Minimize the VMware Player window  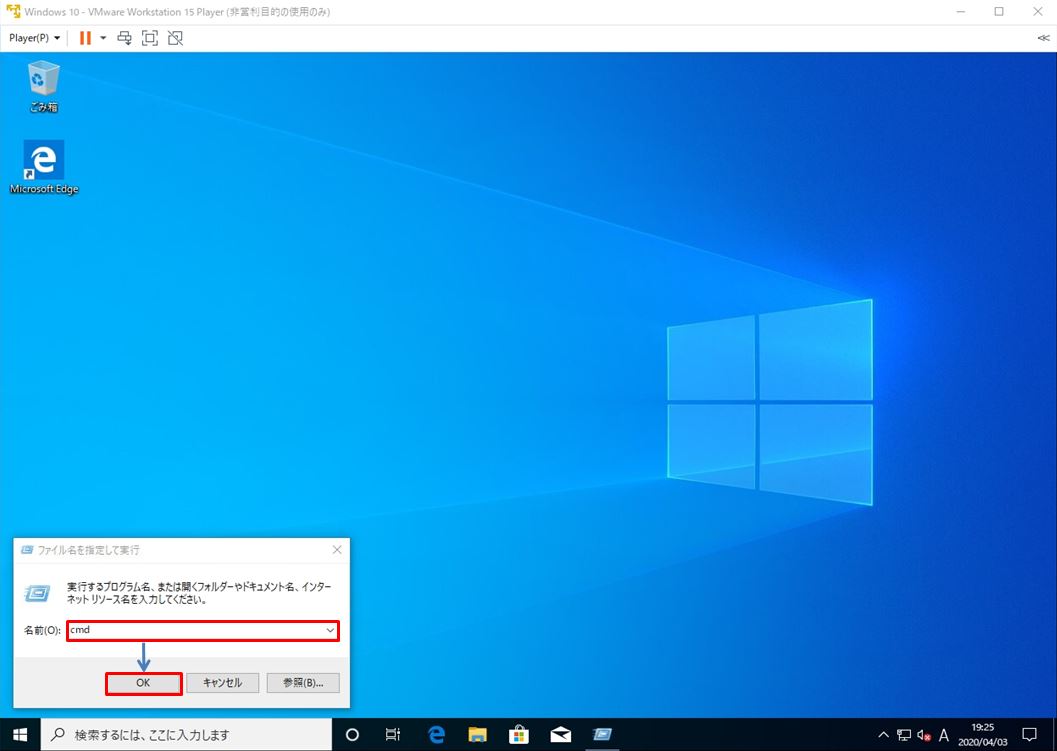pos(960,11)
